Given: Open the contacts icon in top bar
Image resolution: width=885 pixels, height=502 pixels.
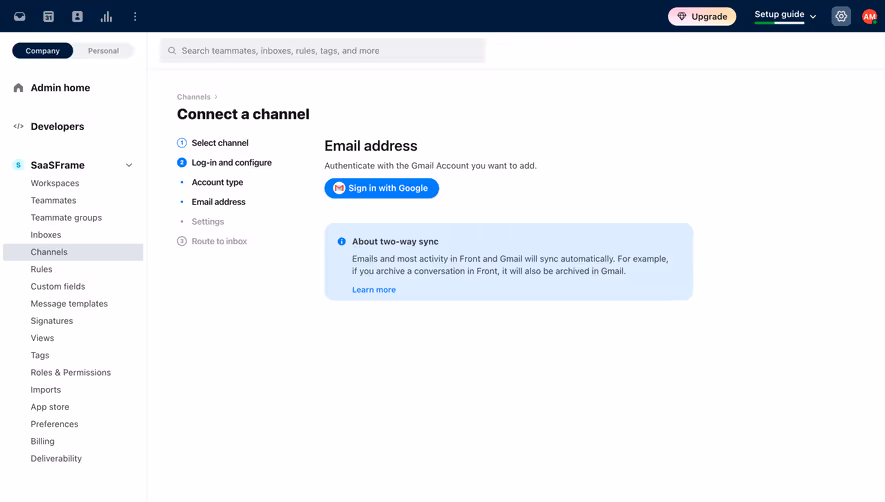Looking at the screenshot, I should pos(77,17).
